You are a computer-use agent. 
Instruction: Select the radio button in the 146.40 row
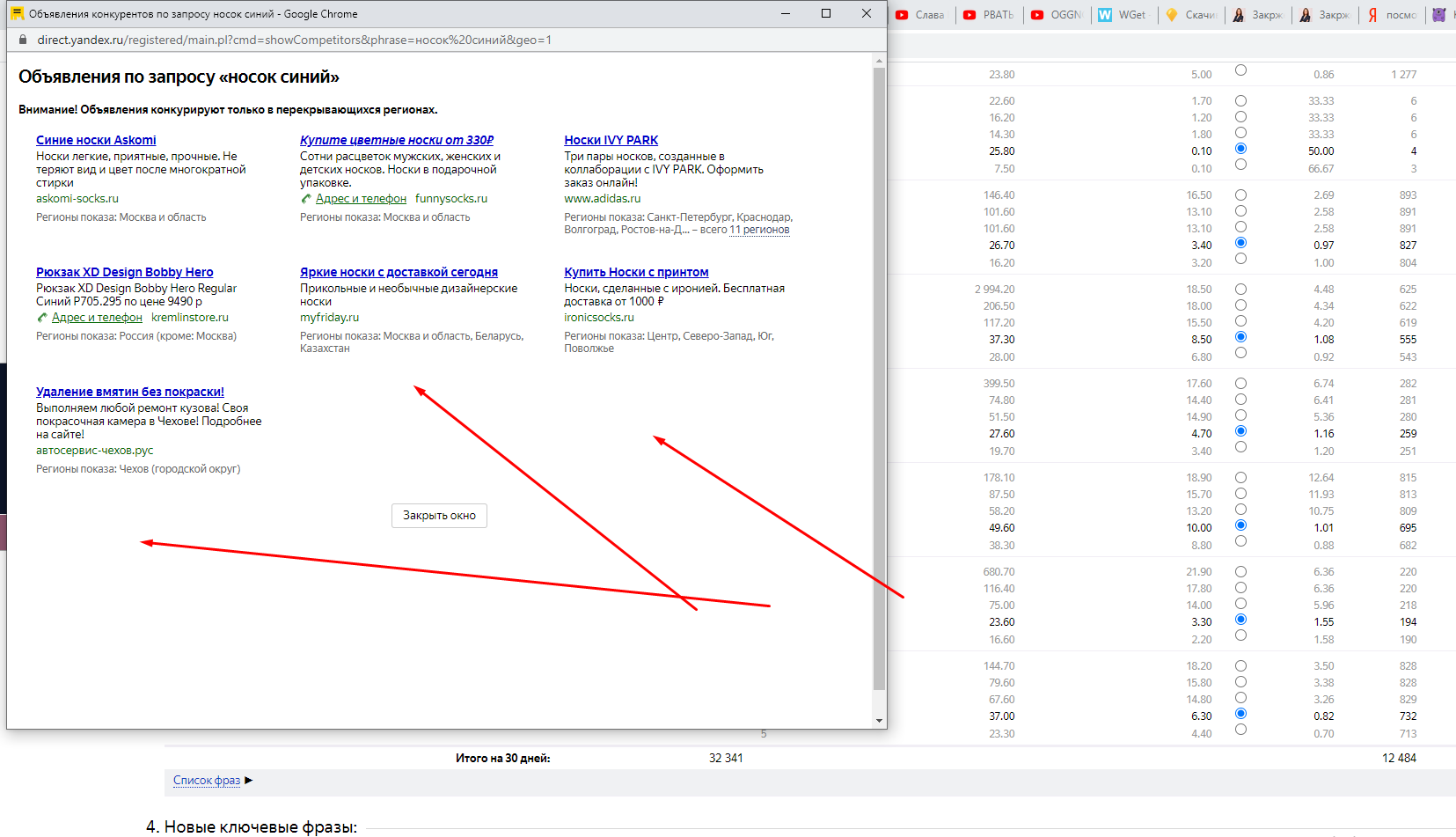point(1240,195)
